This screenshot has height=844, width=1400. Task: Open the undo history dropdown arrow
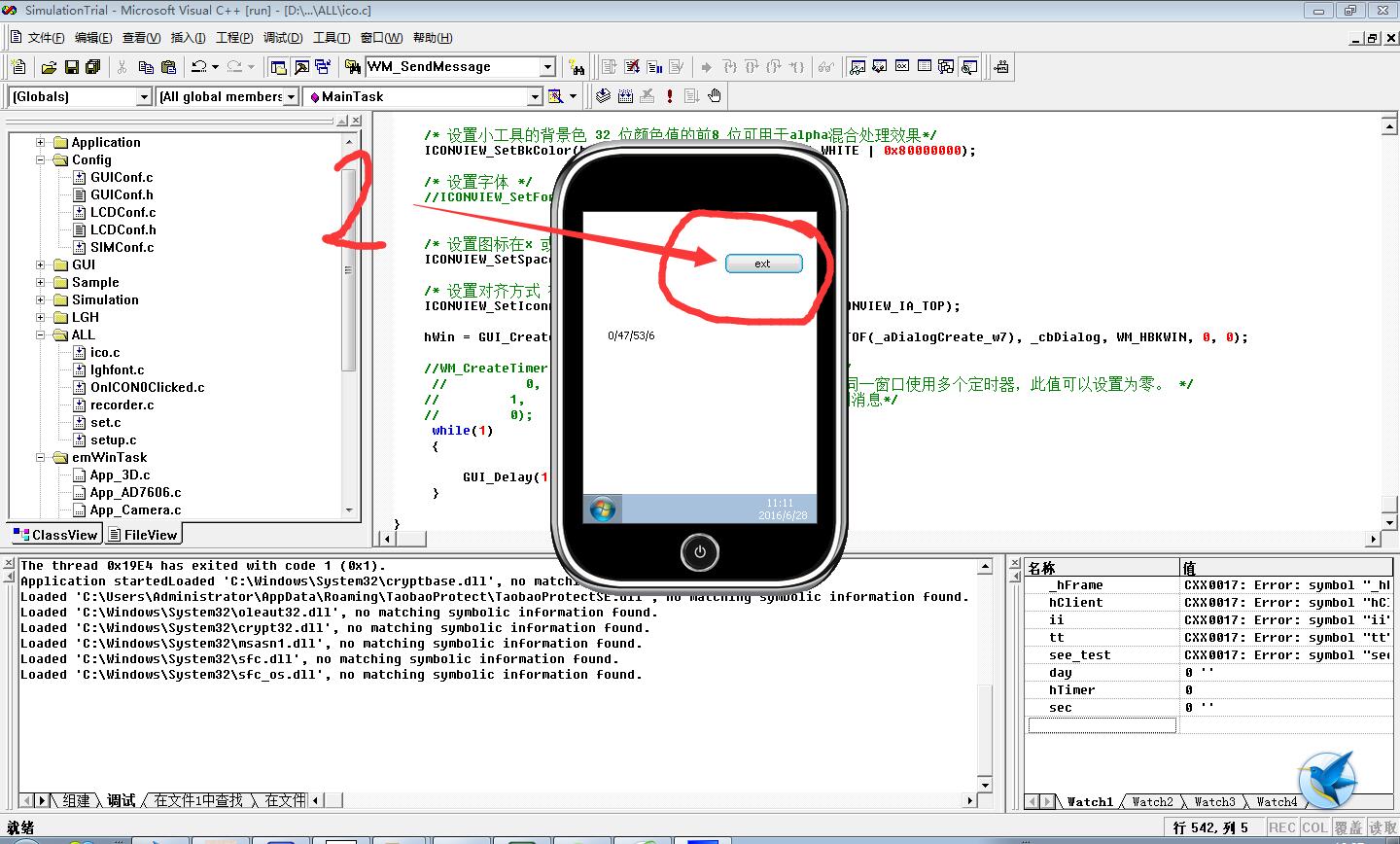pos(215,67)
